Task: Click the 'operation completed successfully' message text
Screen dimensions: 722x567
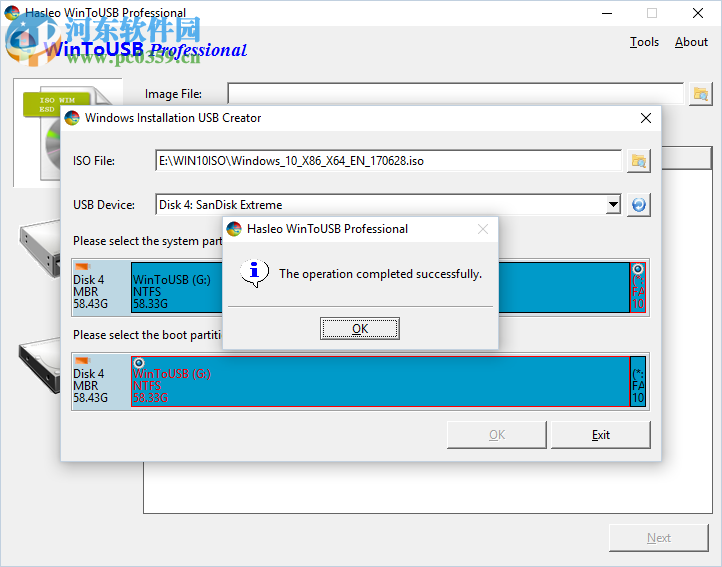Action: [x=380, y=274]
